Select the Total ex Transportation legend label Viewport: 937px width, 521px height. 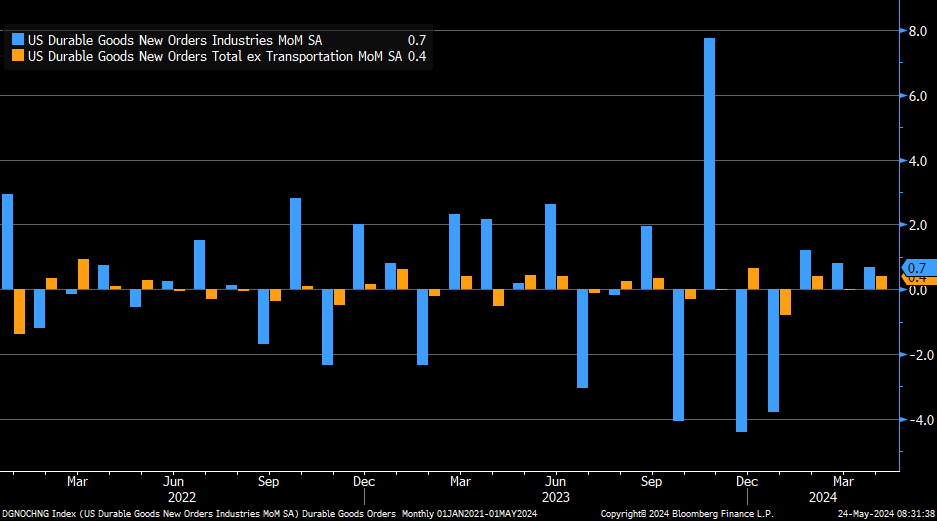pyautogui.click(x=214, y=57)
